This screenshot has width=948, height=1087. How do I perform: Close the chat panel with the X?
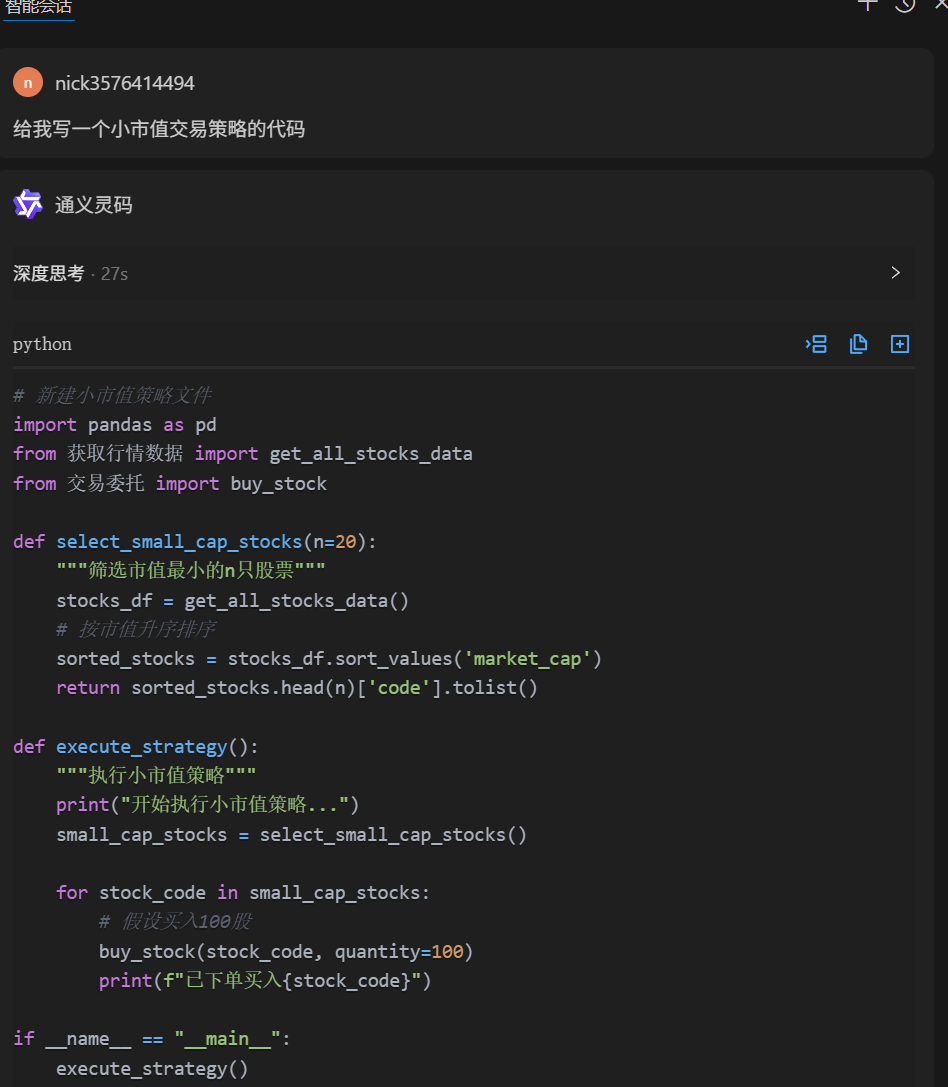938,6
